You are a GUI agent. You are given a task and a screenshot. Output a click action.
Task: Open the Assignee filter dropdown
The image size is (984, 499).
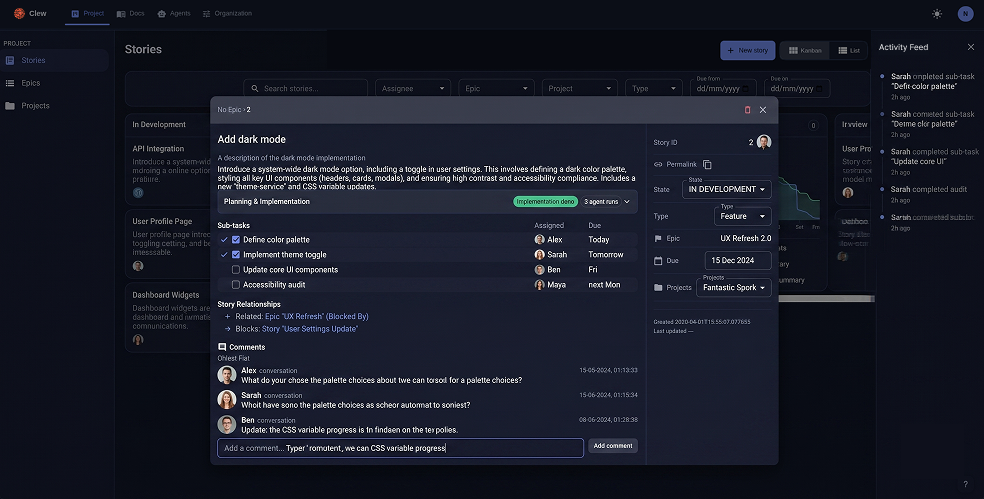413,89
